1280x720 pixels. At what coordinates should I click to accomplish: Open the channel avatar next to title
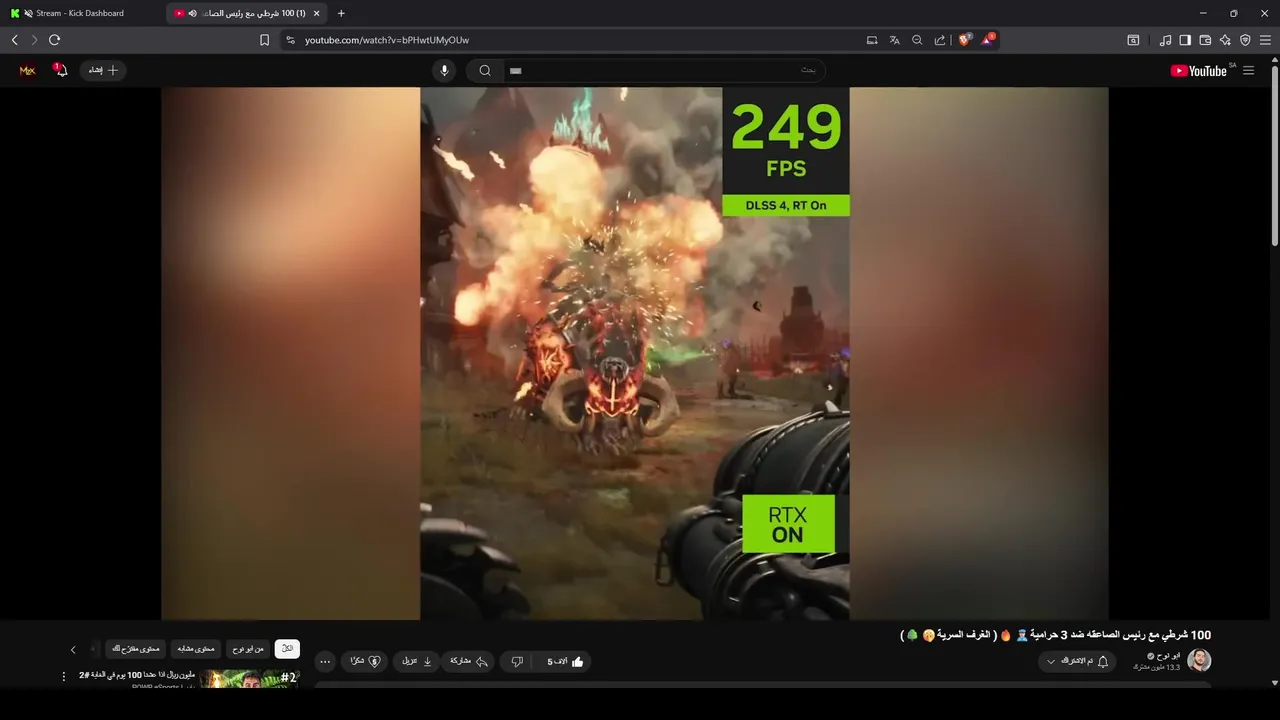pyautogui.click(x=1199, y=660)
